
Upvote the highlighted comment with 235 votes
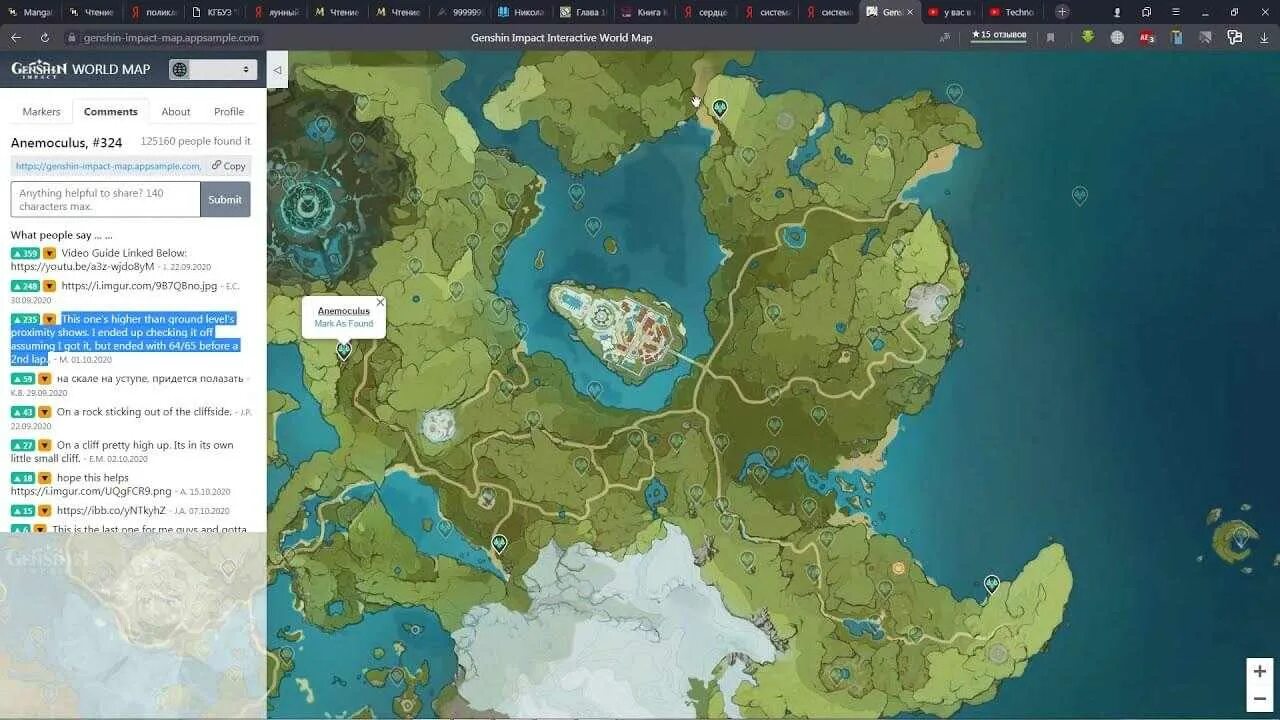pos(25,320)
